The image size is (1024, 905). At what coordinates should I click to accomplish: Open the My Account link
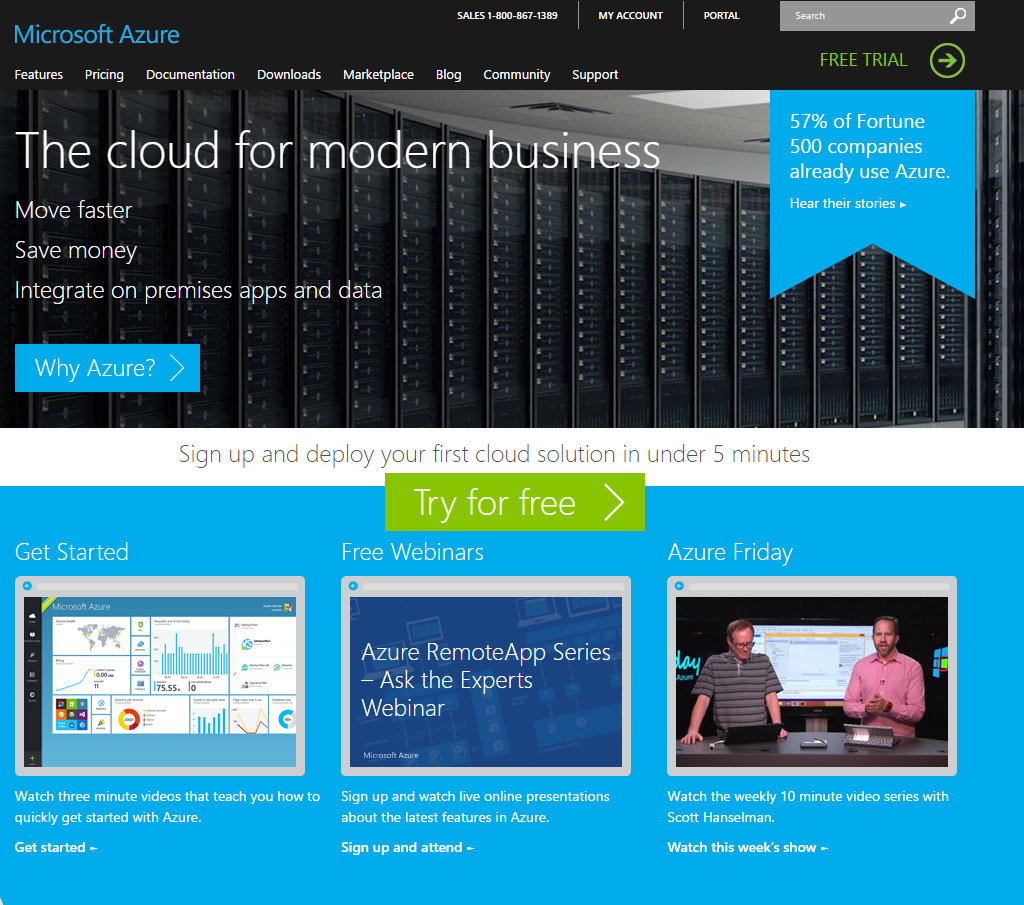tap(630, 16)
